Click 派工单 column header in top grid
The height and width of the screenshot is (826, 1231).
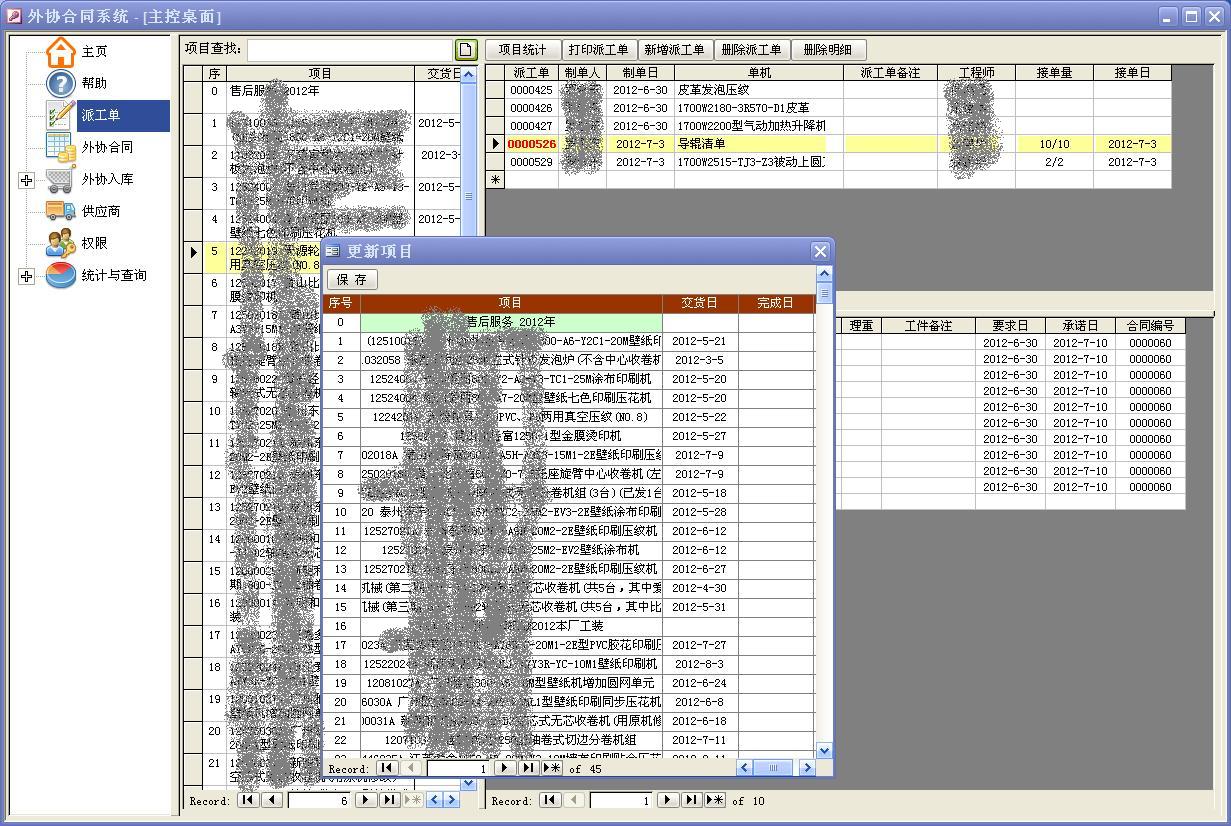[x=531, y=73]
